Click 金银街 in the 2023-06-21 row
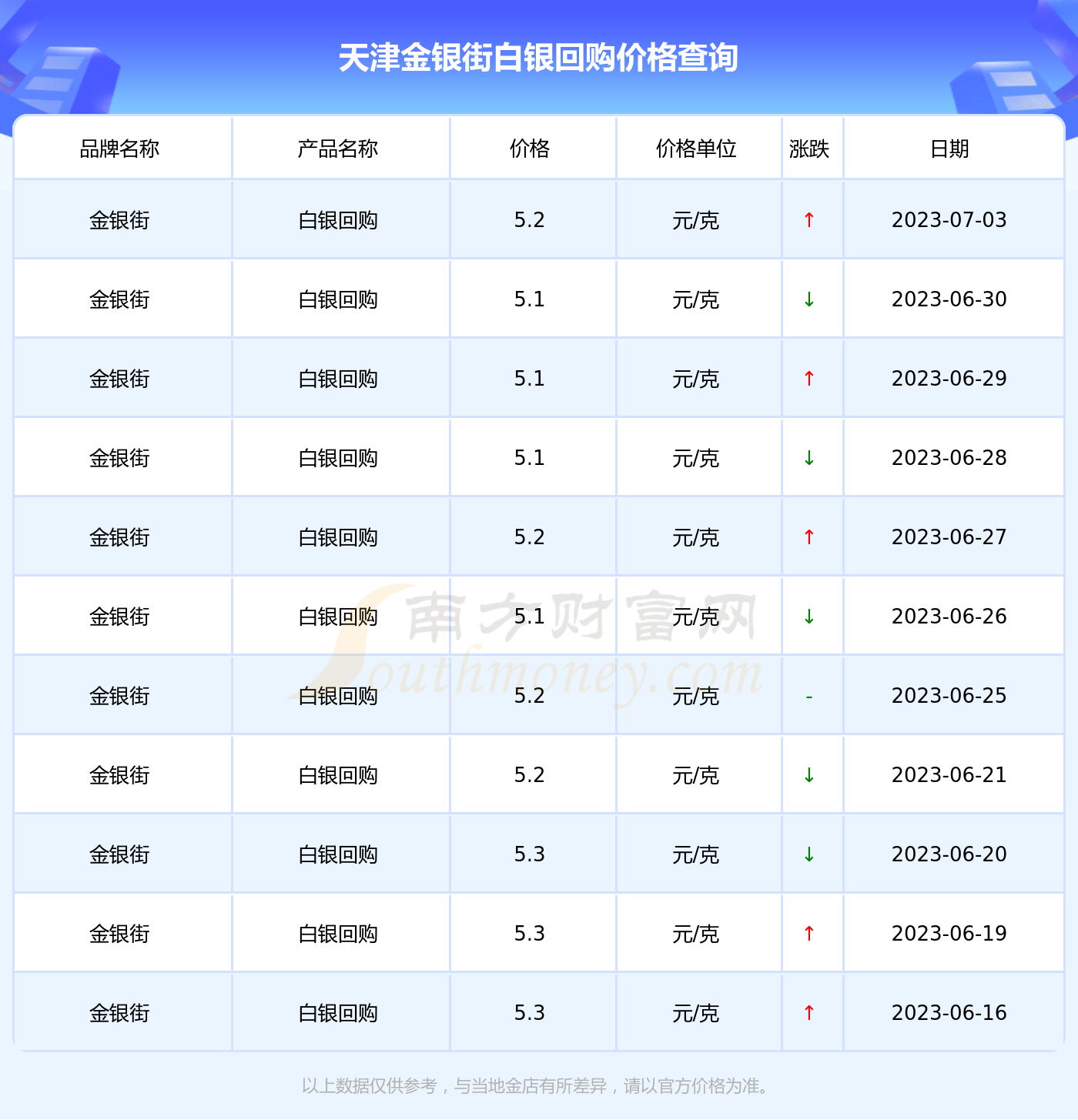This screenshot has height=1120, width=1078. [119, 775]
